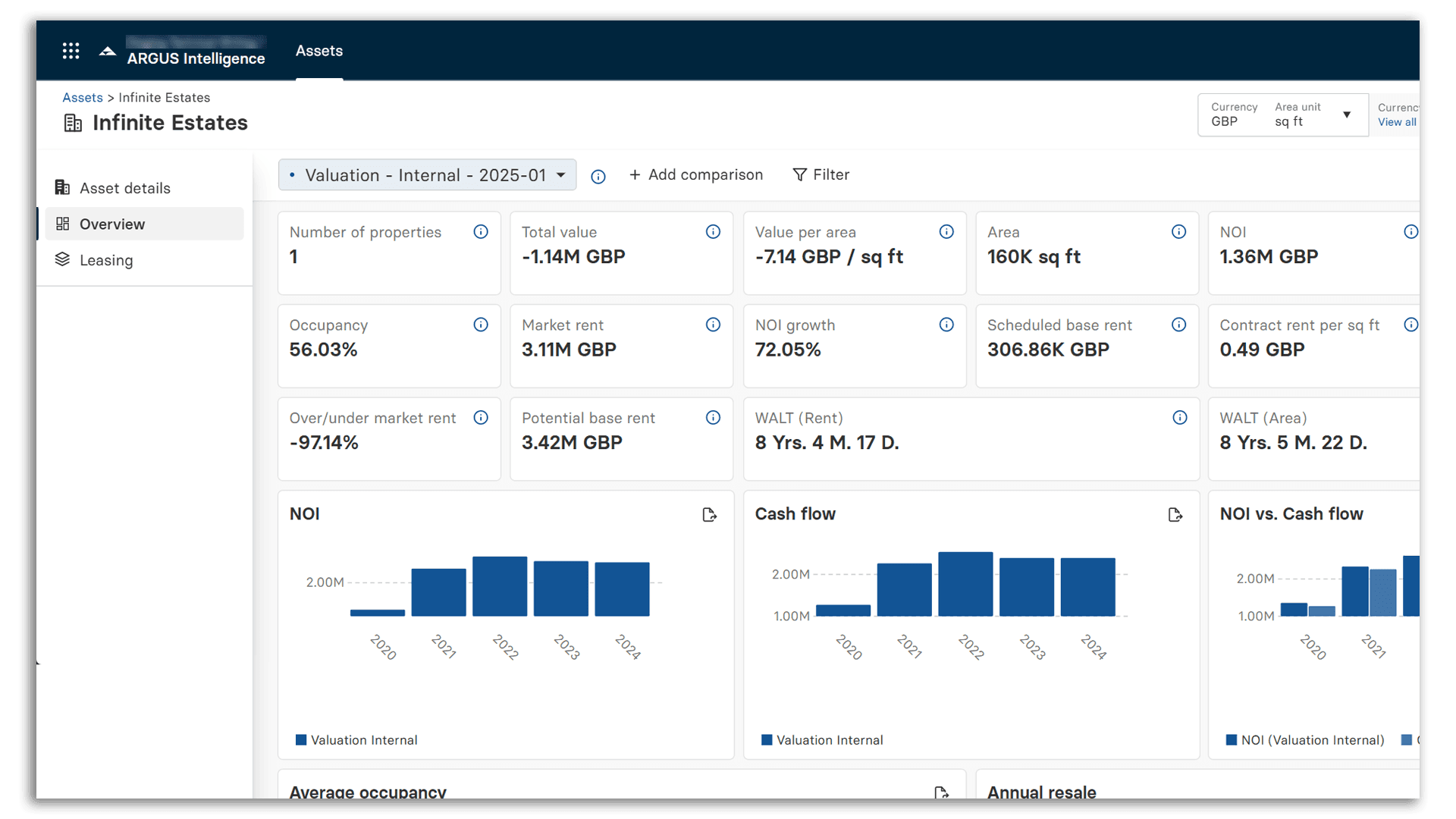The height and width of the screenshot is (819, 1456).
Task: Select Leasing in the sidebar menu
Action: (107, 259)
